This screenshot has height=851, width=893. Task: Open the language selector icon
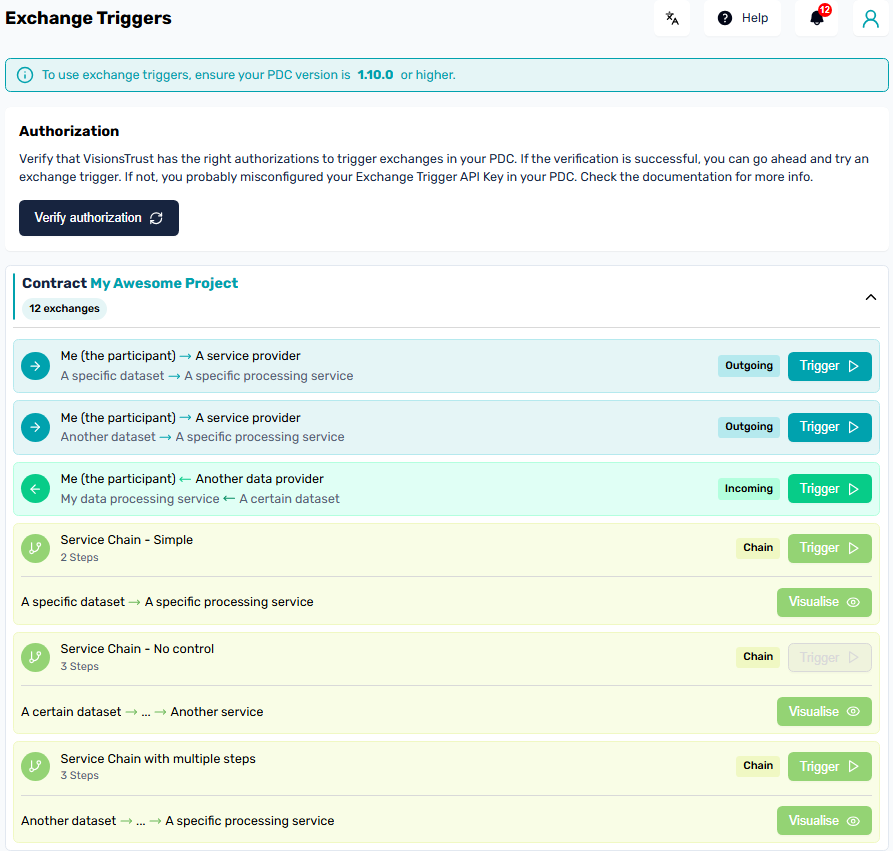tap(671, 18)
